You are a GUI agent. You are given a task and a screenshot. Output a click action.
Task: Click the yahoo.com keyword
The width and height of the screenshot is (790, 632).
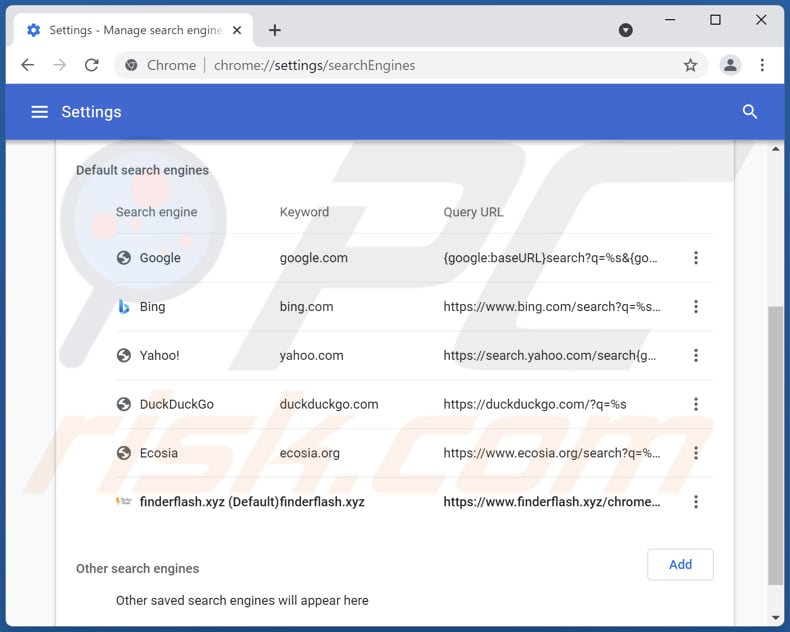point(311,355)
